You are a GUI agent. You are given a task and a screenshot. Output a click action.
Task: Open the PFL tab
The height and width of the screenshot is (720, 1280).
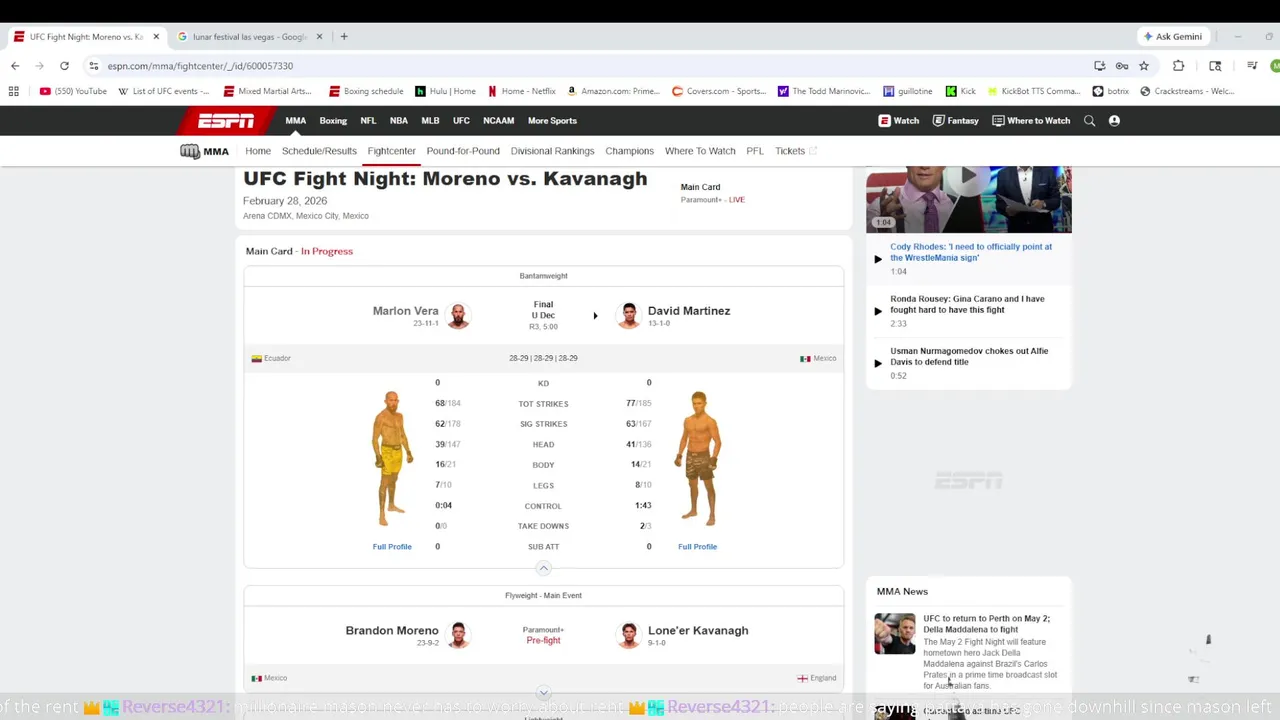pos(755,151)
